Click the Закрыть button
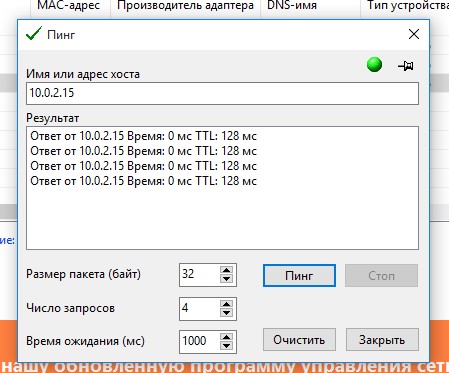 [382, 340]
